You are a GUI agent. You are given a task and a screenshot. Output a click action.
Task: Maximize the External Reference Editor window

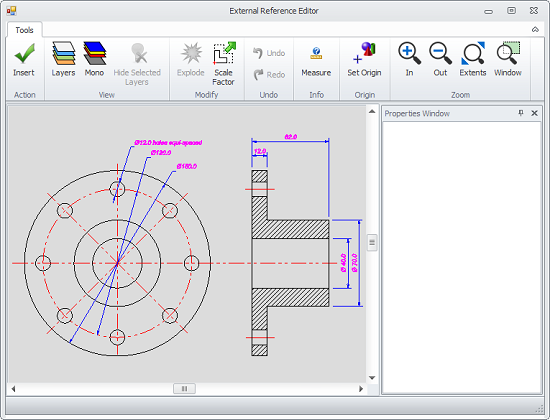pyautogui.click(x=511, y=11)
